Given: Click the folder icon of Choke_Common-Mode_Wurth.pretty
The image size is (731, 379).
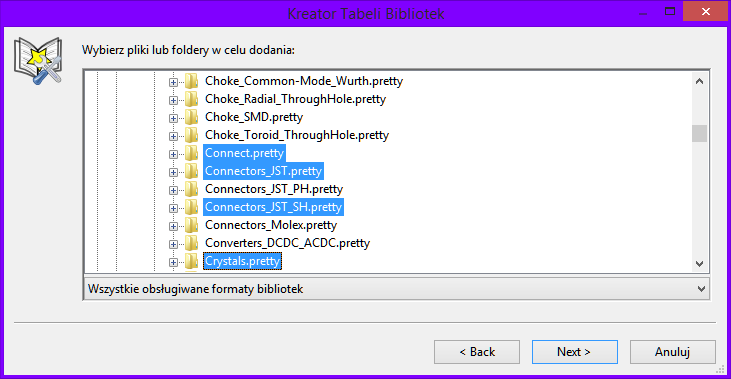Looking at the screenshot, I should click(x=191, y=81).
